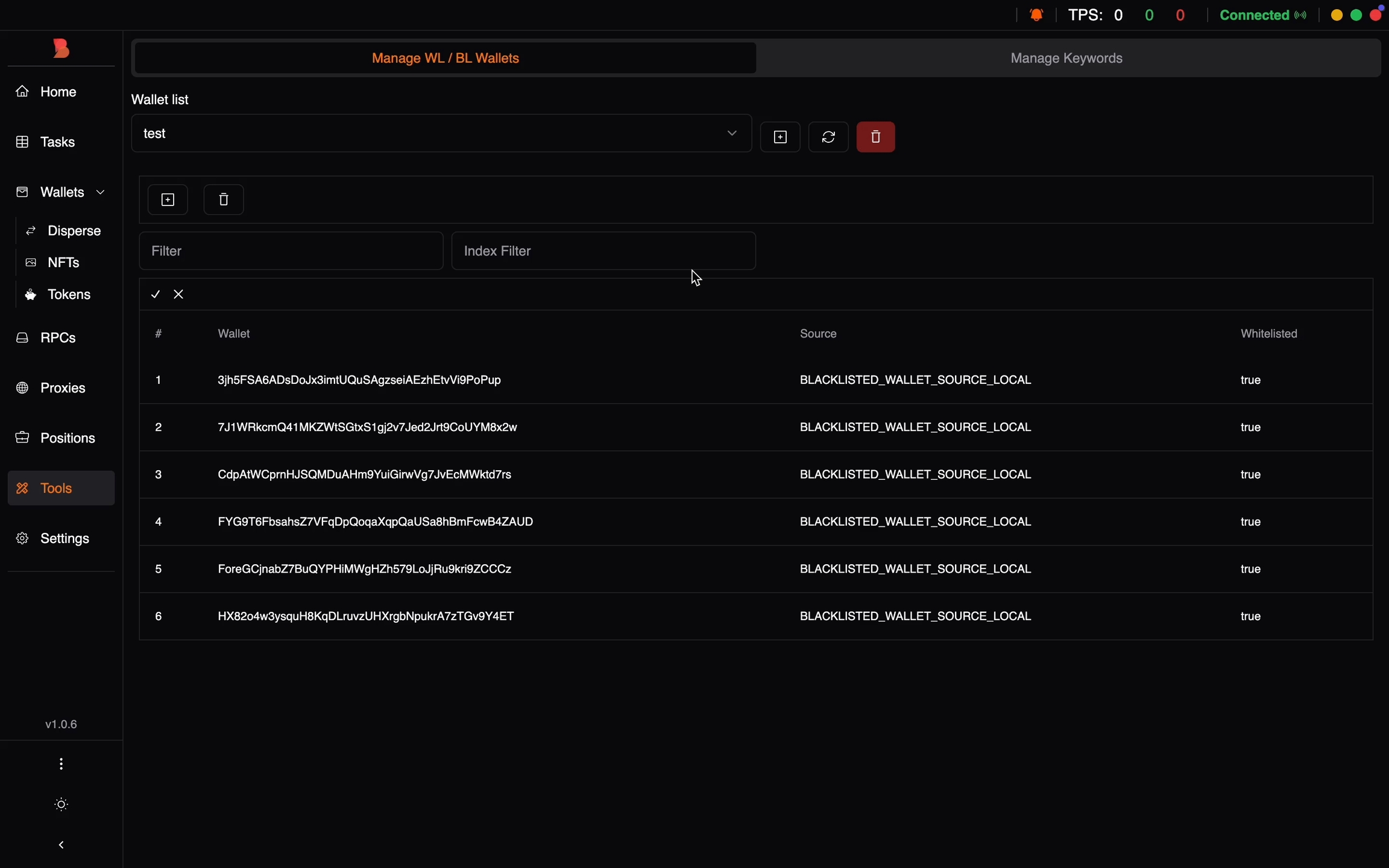Image resolution: width=1389 pixels, height=868 pixels.
Task: Toggle light/dark theme sun icon
Action: (61, 804)
